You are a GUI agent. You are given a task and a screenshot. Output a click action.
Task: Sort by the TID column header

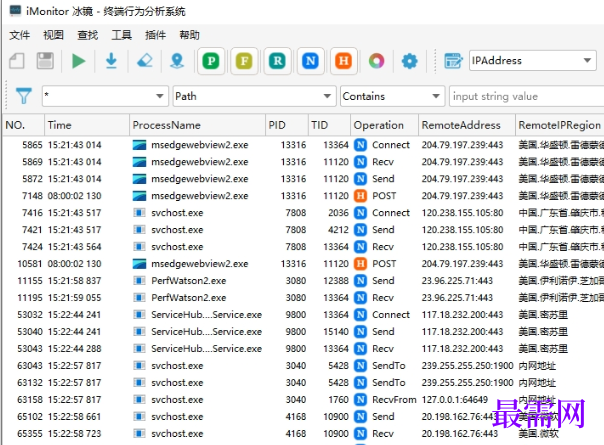click(x=329, y=125)
